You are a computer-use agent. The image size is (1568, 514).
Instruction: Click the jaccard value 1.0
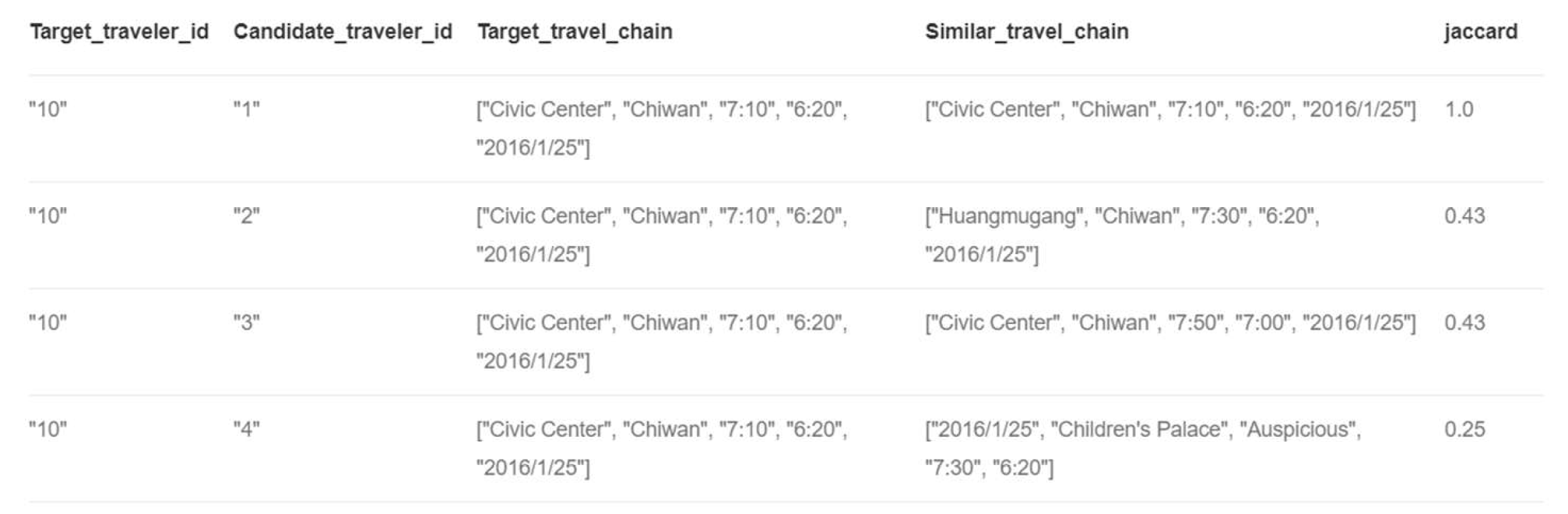(1459, 110)
